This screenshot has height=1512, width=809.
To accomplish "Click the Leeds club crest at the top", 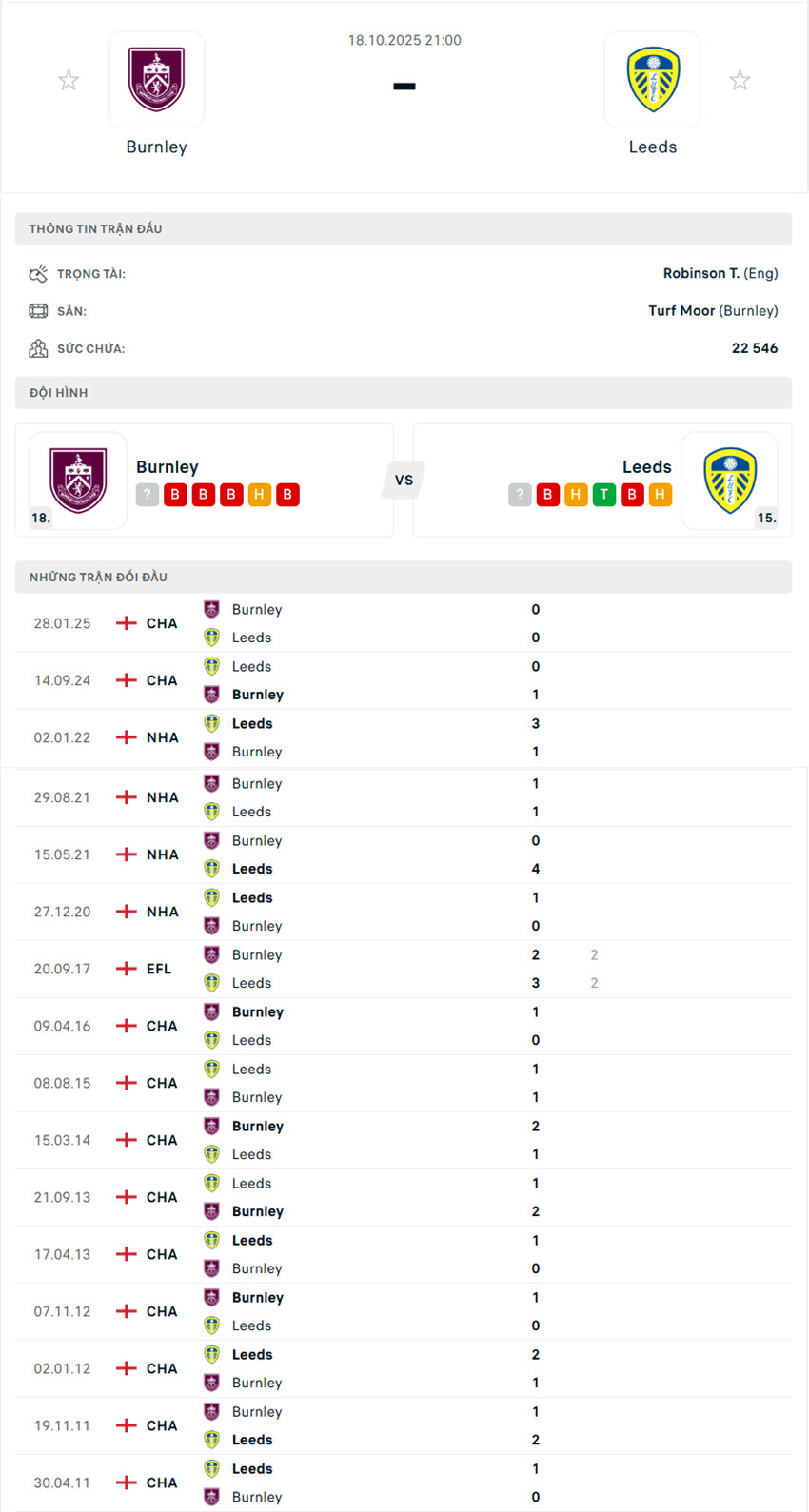I will pyautogui.click(x=653, y=79).
